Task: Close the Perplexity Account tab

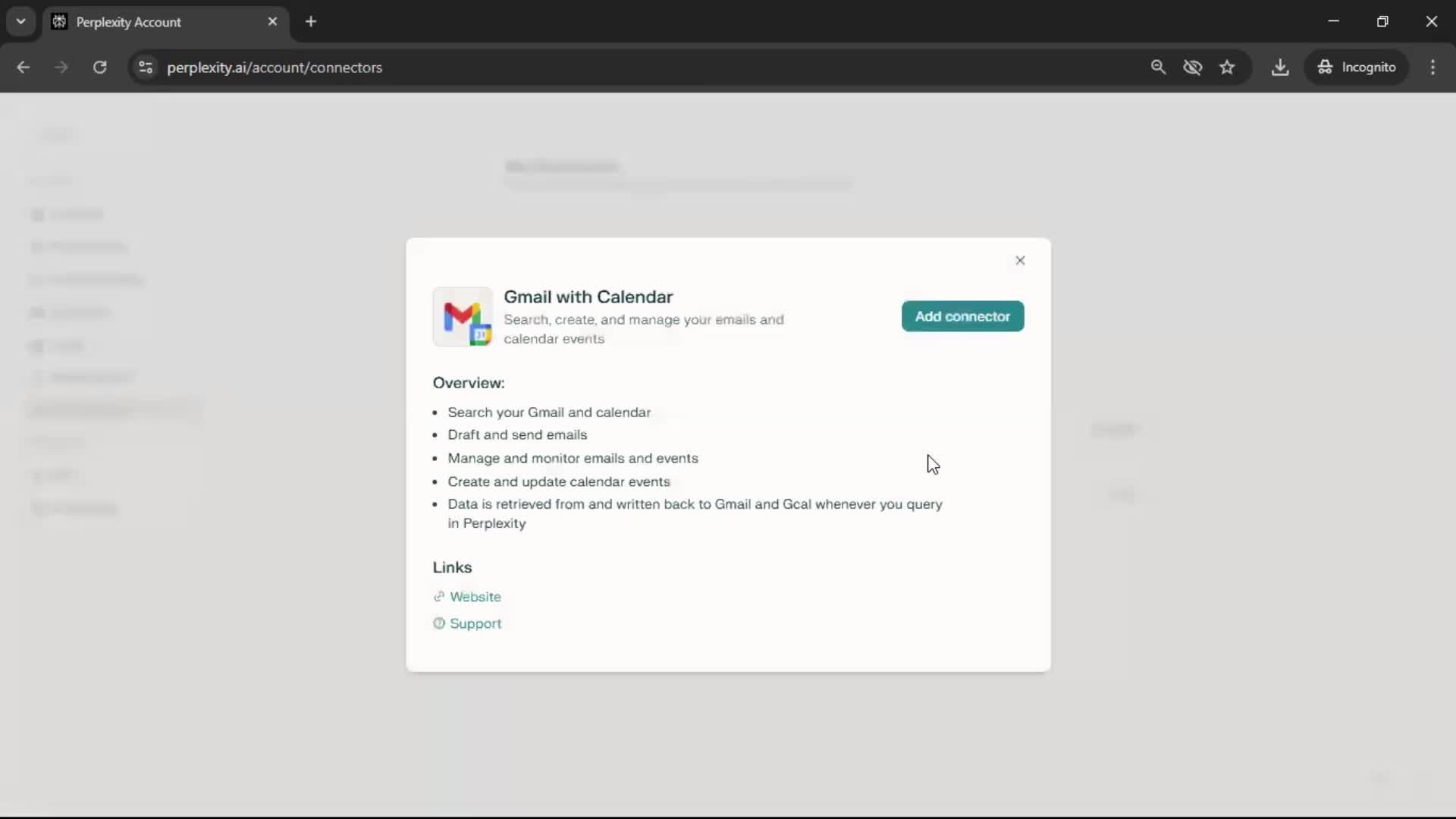Action: coord(272,21)
